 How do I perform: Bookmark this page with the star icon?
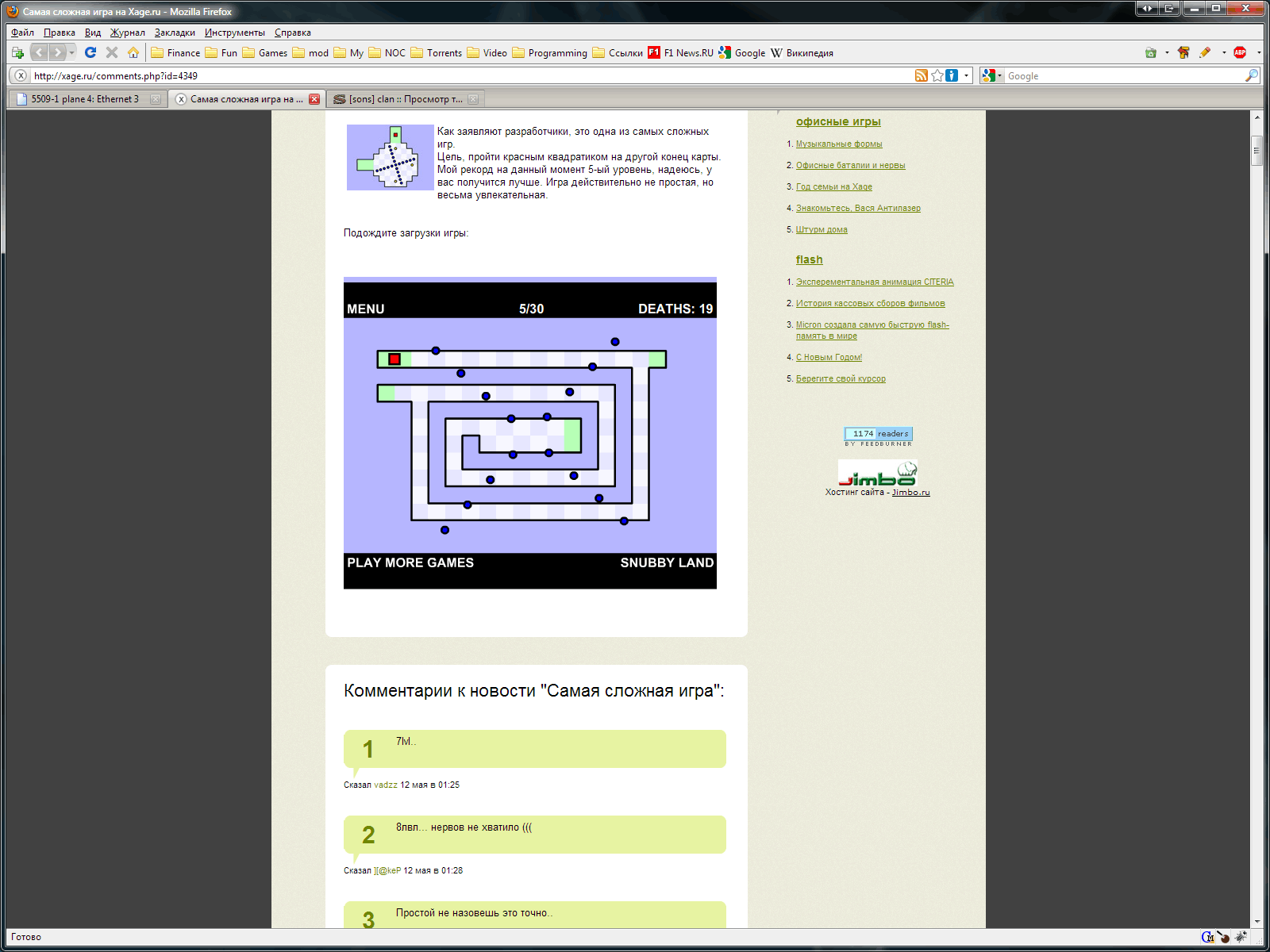click(937, 75)
